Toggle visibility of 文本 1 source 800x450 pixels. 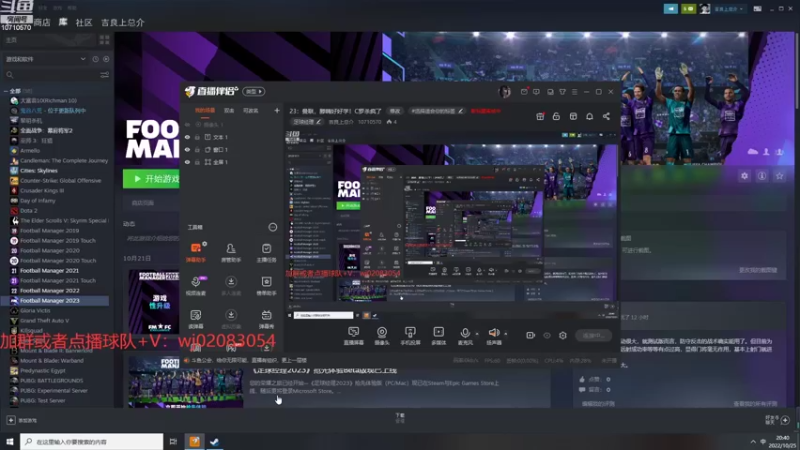click(187, 137)
